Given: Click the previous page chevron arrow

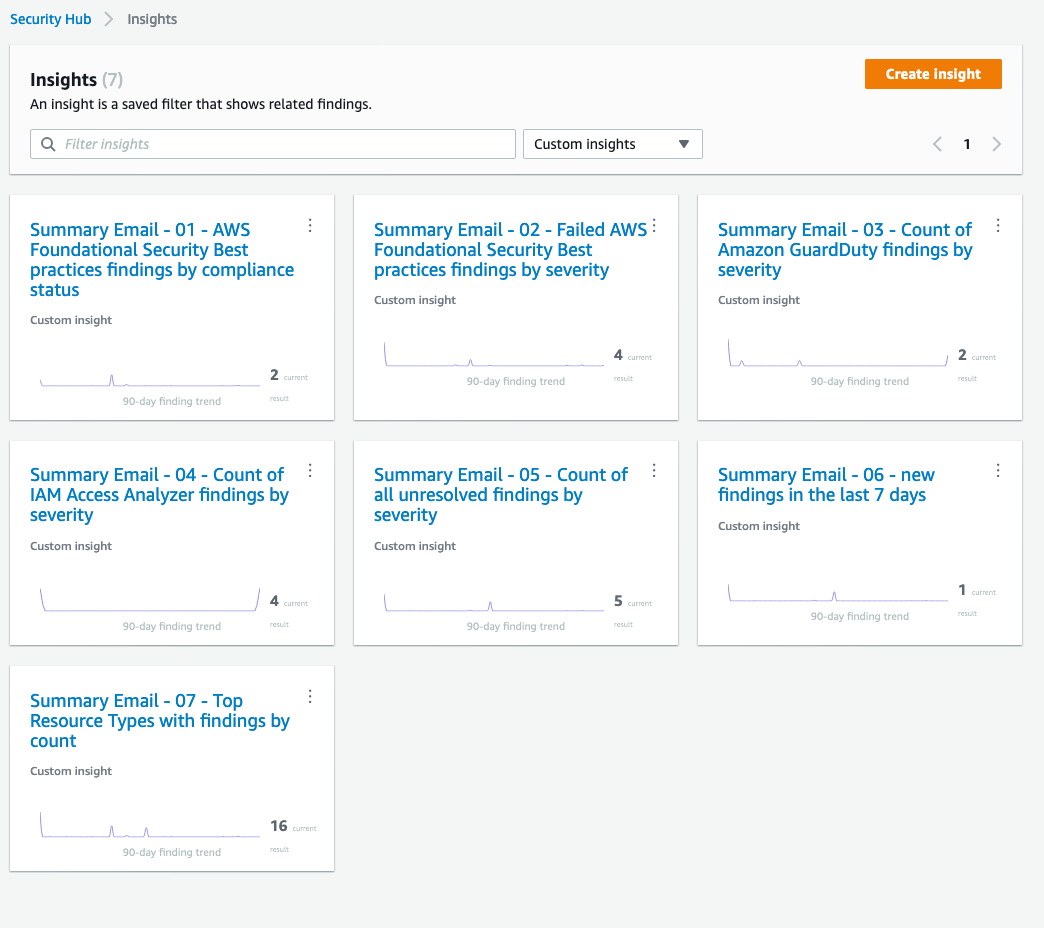Looking at the screenshot, I should tap(937, 144).
